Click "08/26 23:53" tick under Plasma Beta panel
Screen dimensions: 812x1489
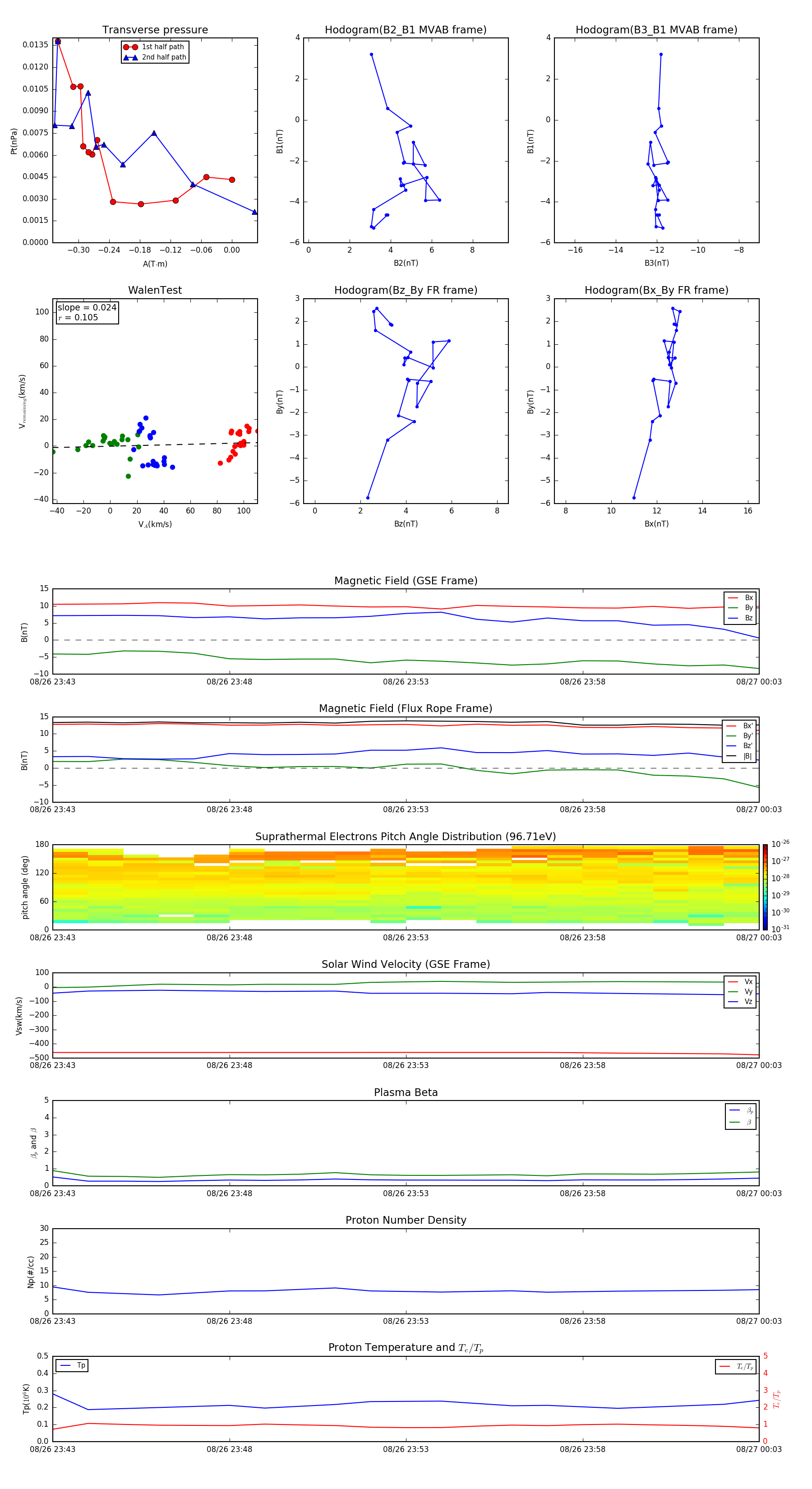click(x=406, y=1193)
